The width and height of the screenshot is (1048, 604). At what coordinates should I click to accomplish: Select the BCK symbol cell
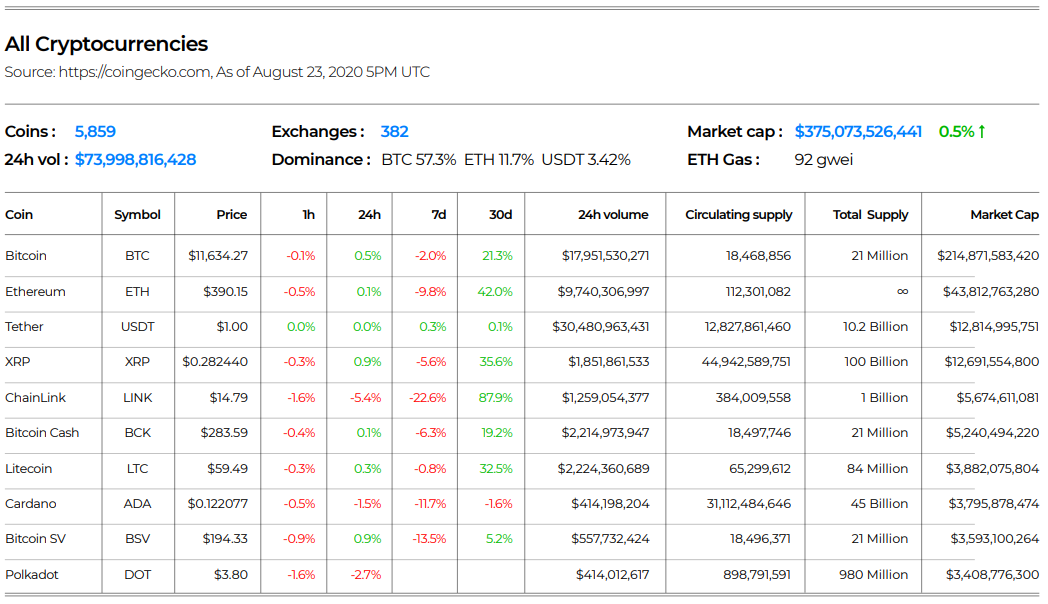pyautogui.click(x=138, y=433)
